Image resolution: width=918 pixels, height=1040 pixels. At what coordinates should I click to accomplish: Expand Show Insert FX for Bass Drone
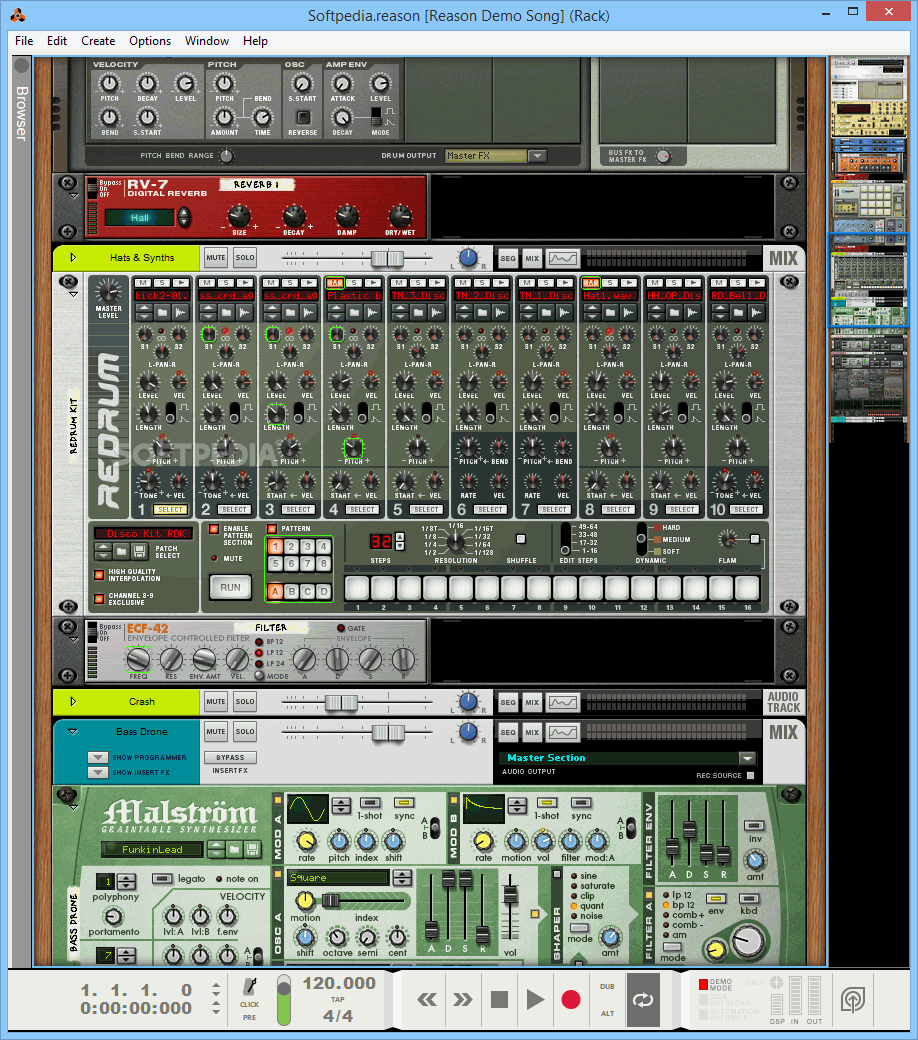click(98, 772)
